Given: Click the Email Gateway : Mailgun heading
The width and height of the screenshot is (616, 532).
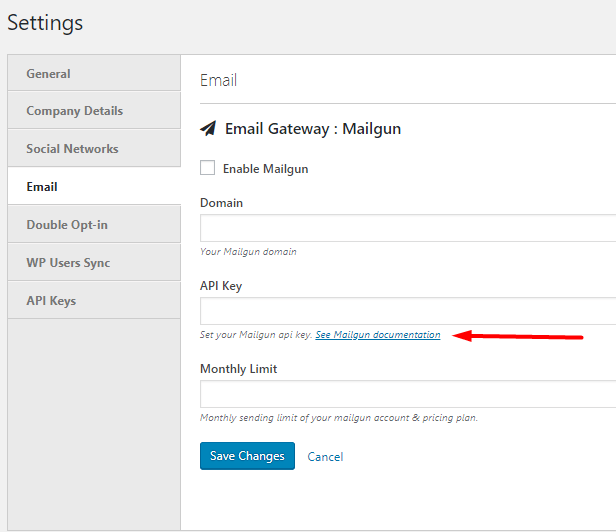Looking at the screenshot, I should coord(313,129).
